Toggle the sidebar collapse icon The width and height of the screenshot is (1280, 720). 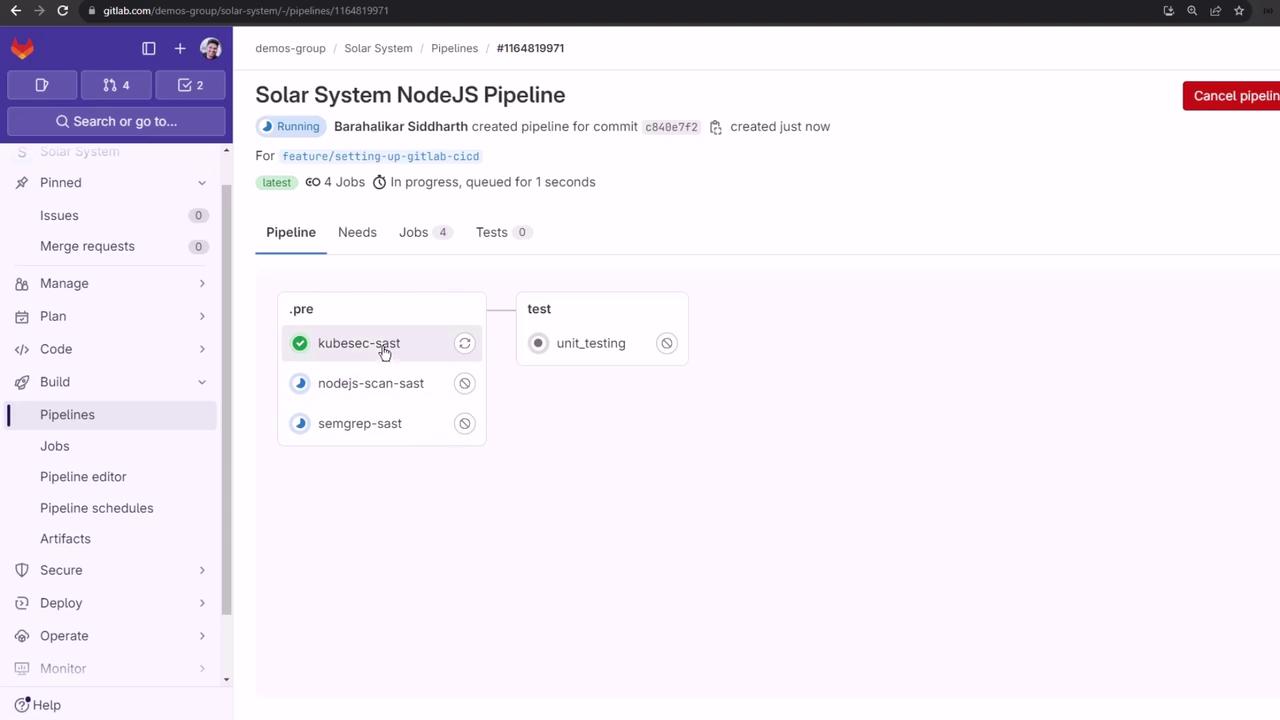[149, 48]
